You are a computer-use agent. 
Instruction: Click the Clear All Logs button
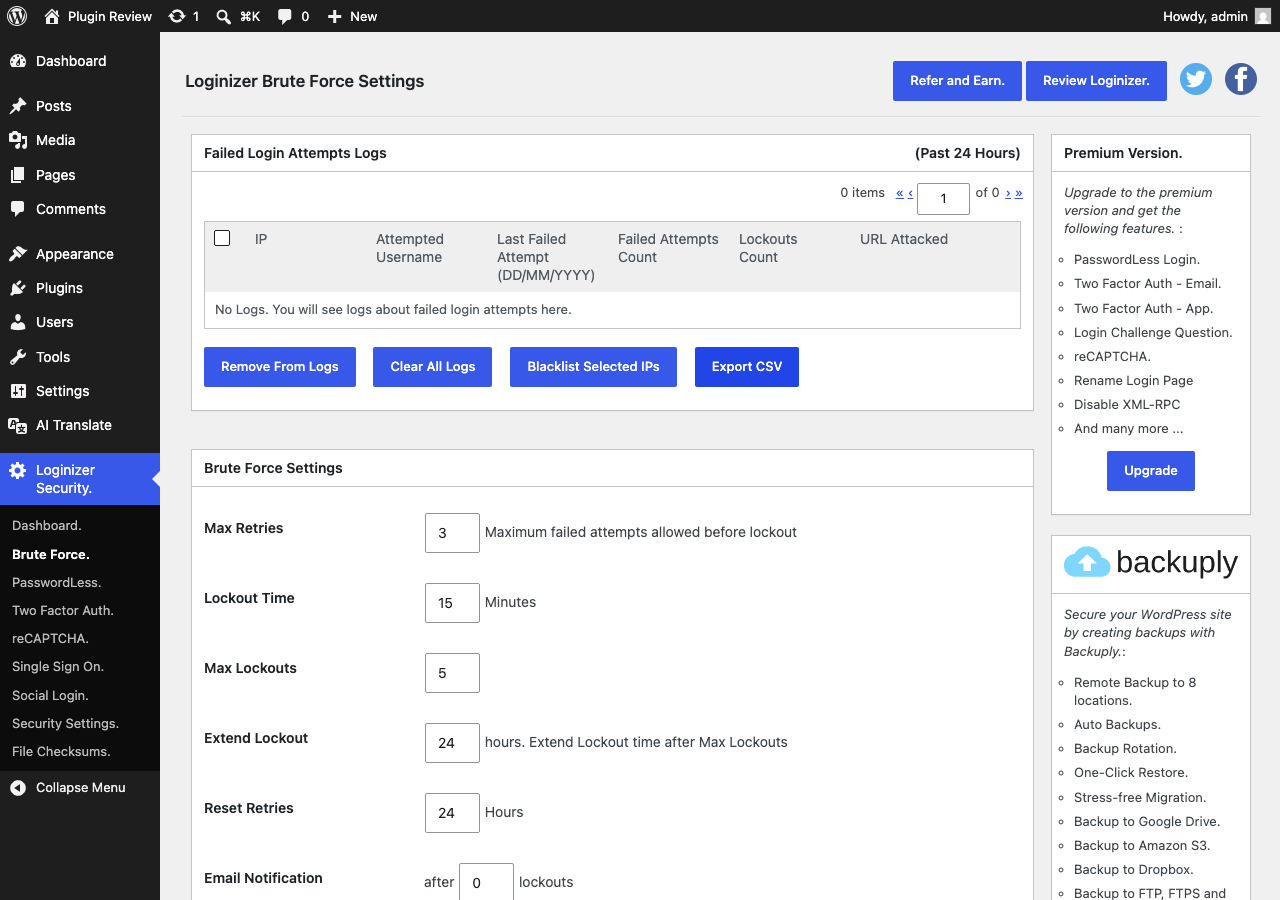tap(433, 367)
